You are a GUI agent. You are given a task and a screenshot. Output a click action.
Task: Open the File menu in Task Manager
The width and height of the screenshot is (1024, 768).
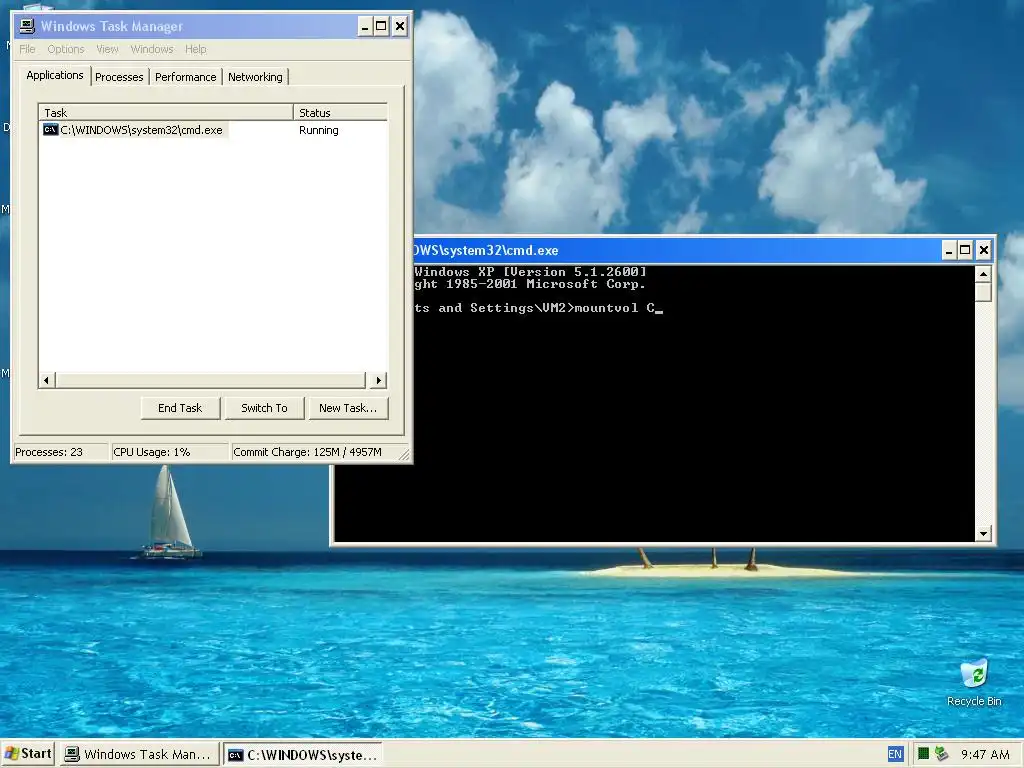click(x=27, y=49)
